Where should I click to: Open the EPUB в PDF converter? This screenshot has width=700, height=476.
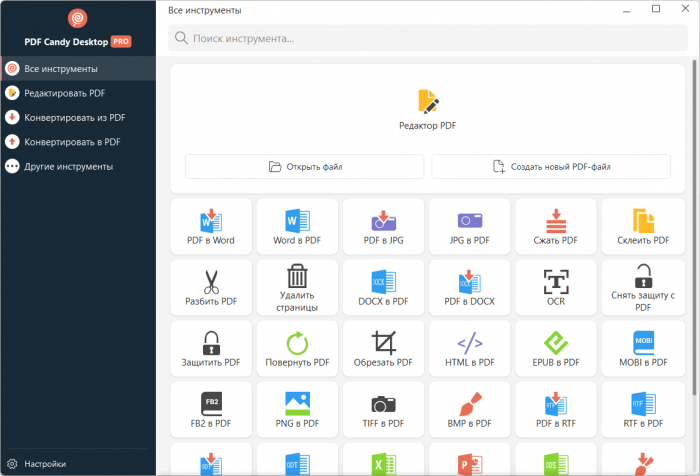[556, 349]
